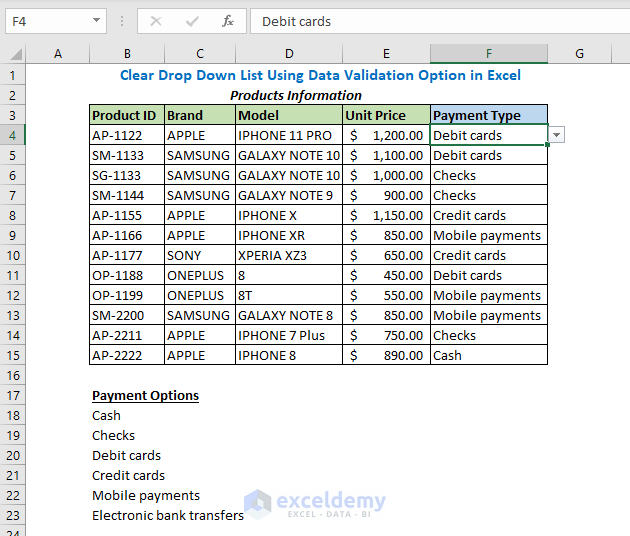
Task: Select the $900.00 unit price cell
Action: coord(386,195)
